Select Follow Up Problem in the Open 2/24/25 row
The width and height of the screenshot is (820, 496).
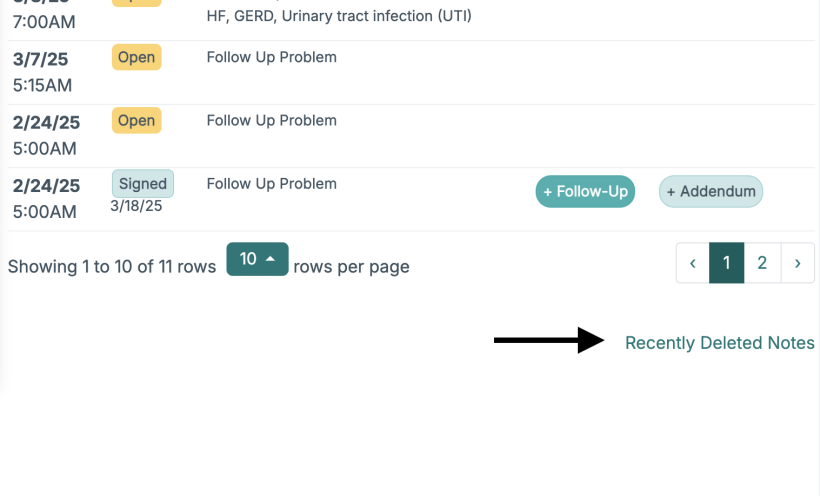coord(271,121)
